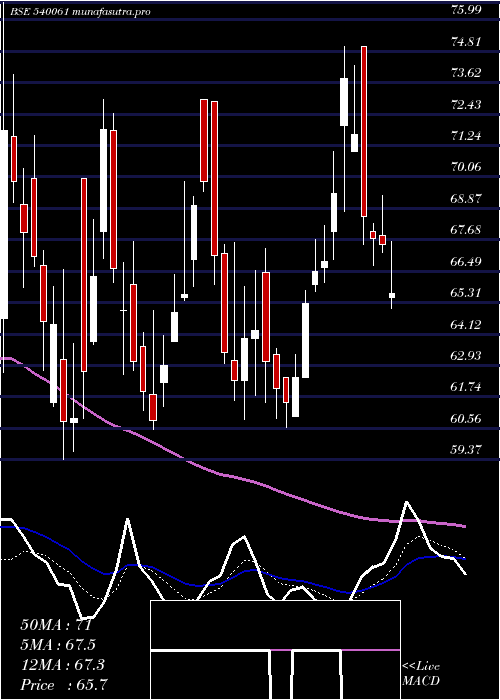Click the last small white candle near 65.31
This screenshot has height=700, width=500.
392,296
